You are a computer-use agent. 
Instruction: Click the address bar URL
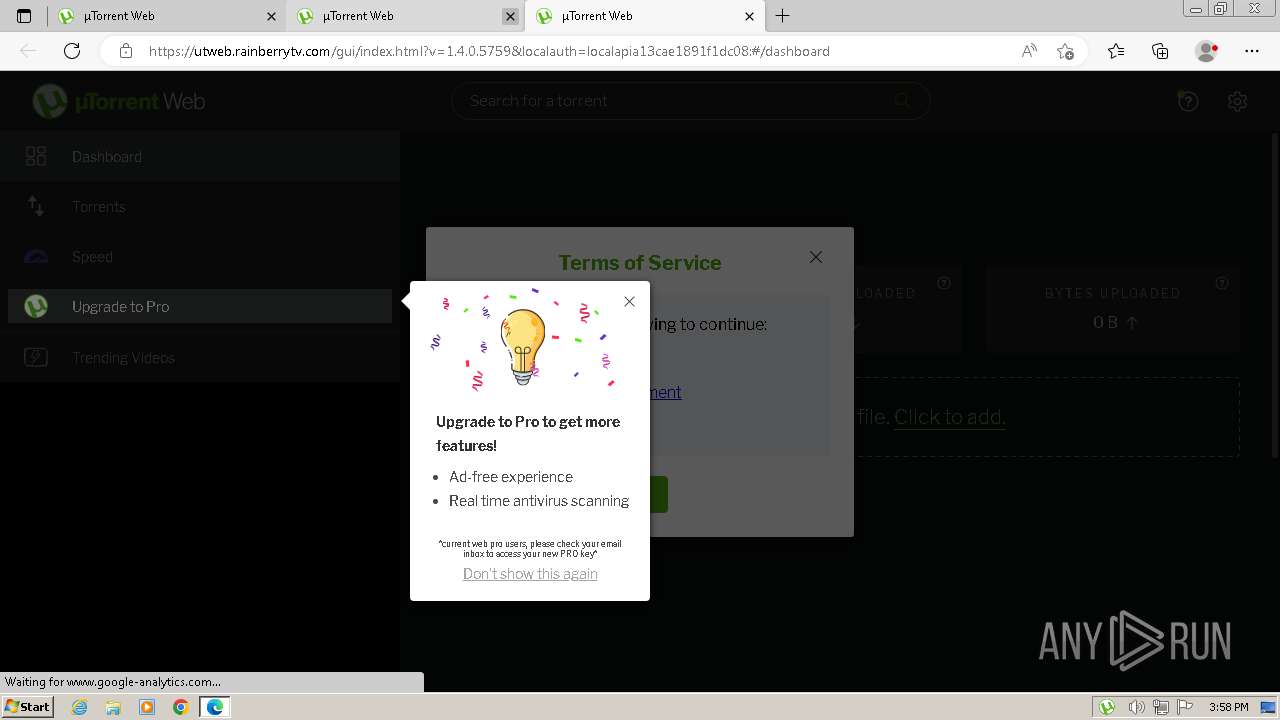tap(489, 51)
